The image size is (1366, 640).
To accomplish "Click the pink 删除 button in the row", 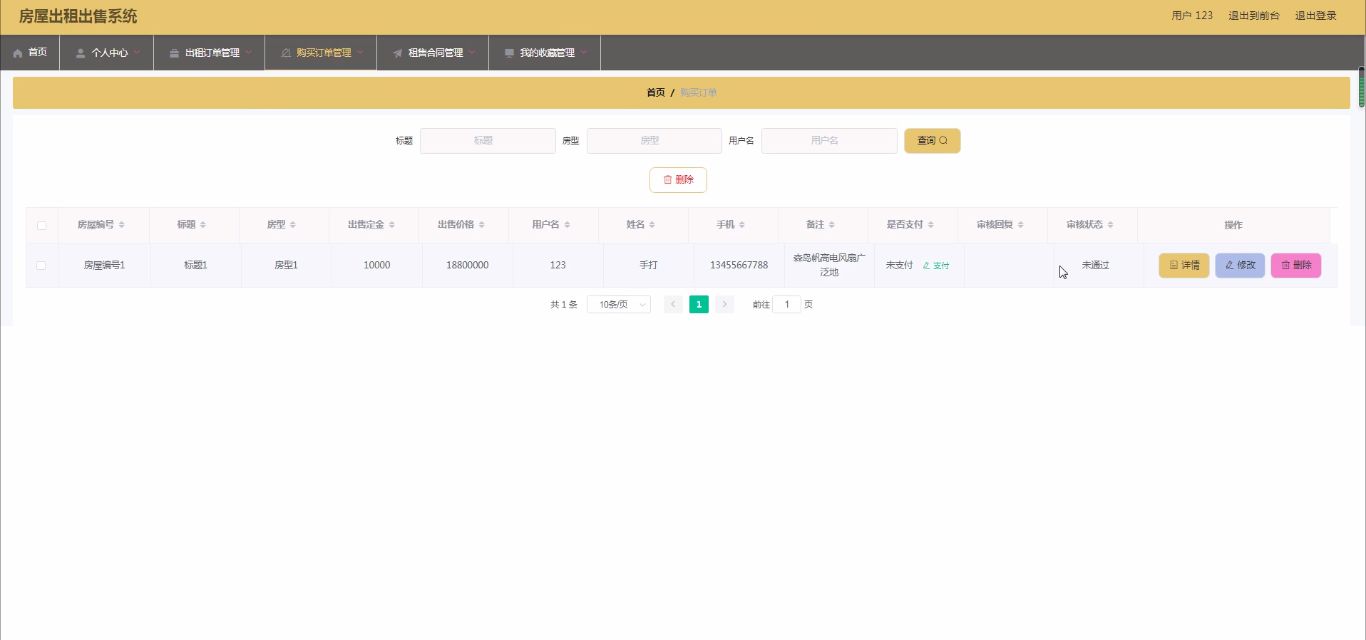I will coord(1296,266).
